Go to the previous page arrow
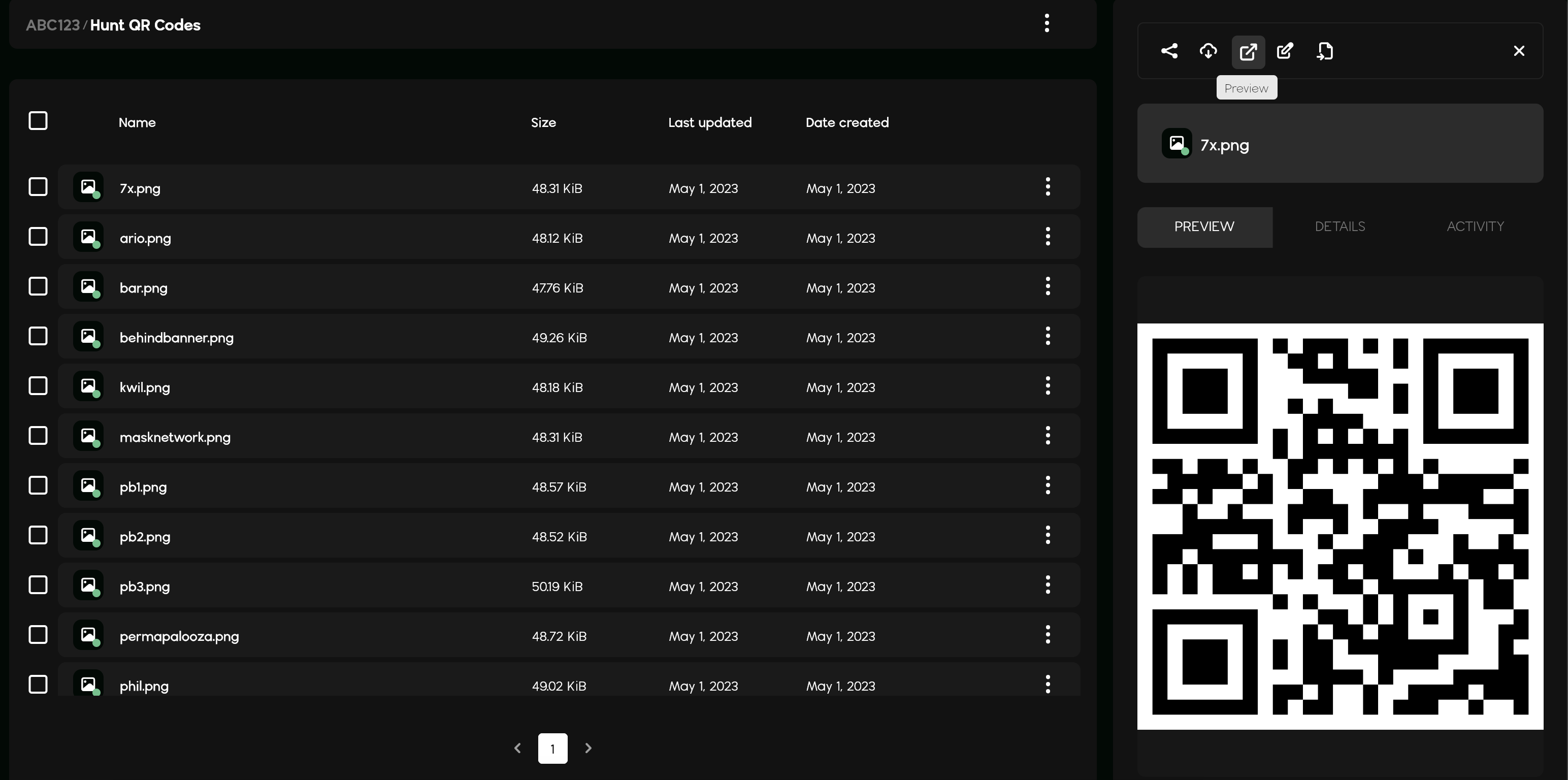Viewport: 1568px width, 780px height. pos(517,749)
